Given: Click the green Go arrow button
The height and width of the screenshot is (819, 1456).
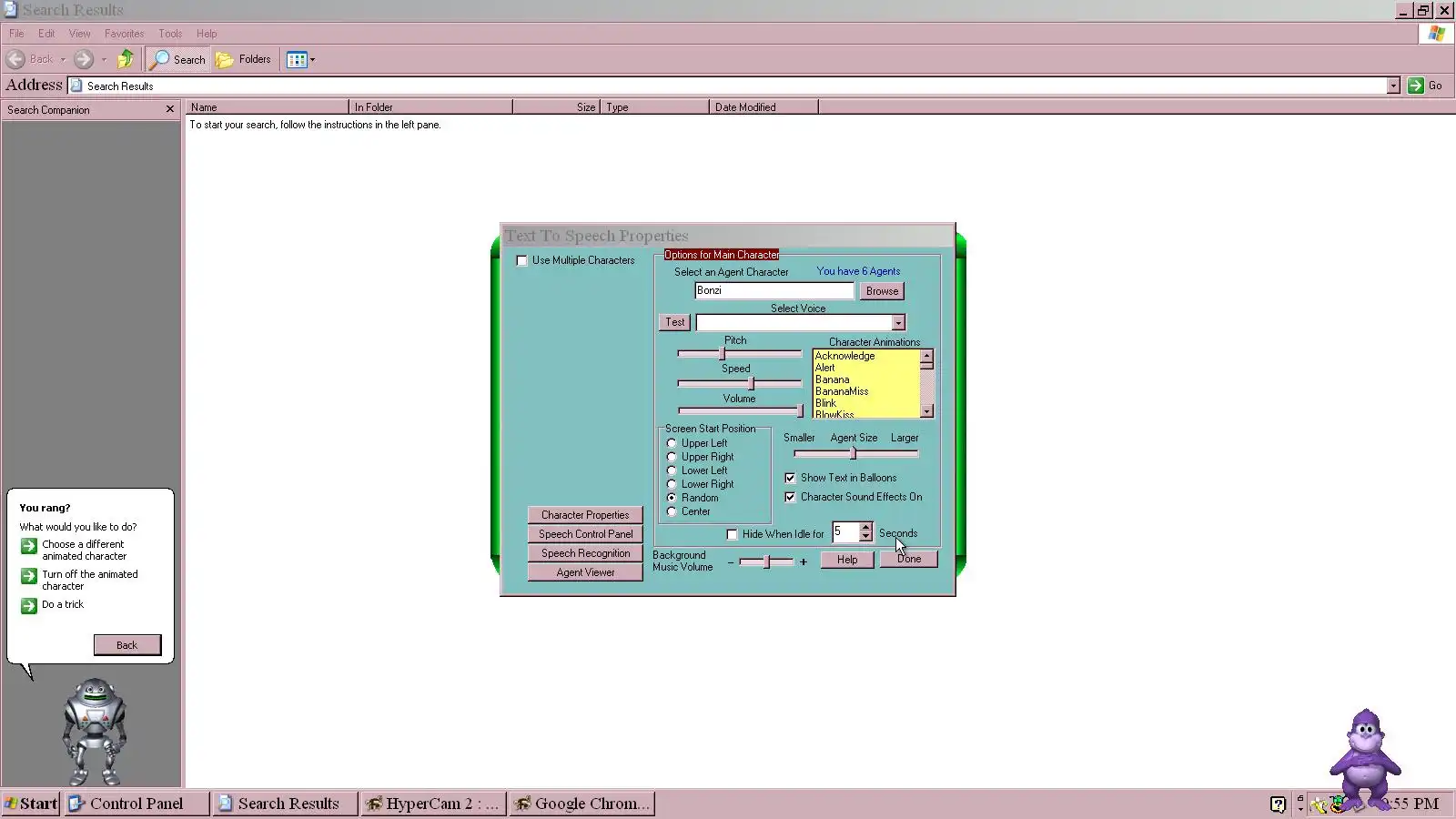Looking at the screenshot, I should pos(1415,86).
